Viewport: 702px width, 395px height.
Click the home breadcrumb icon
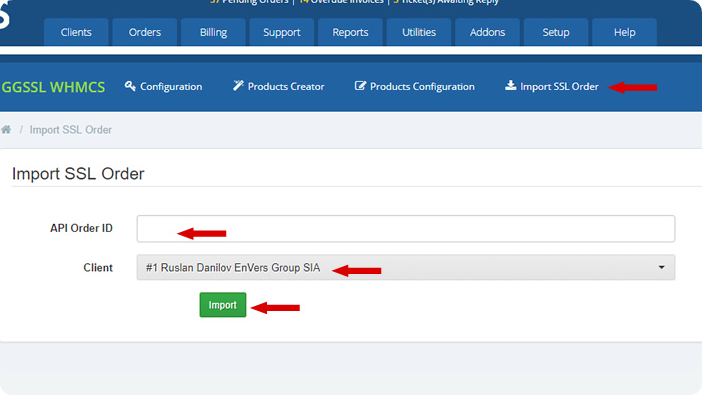[x=6, y=129]
